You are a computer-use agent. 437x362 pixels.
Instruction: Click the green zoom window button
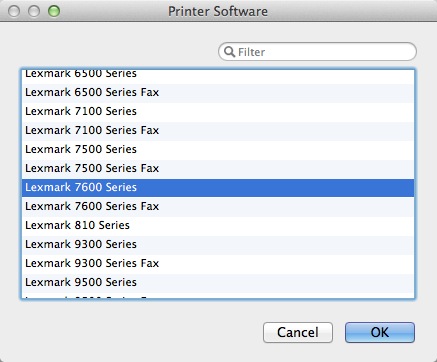point(54,11)
